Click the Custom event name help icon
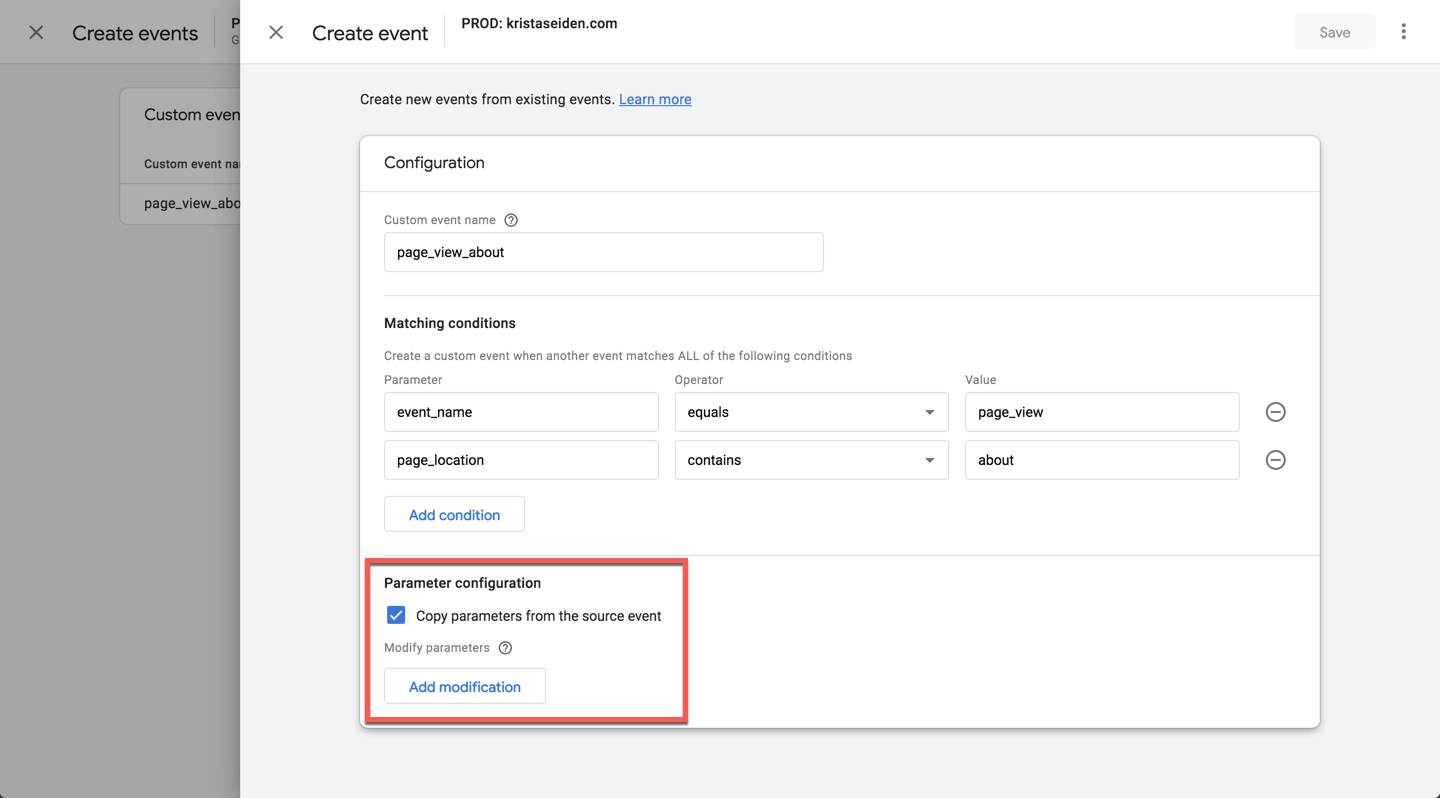Viewport: 1440px width, 798px height. (511, 220)
